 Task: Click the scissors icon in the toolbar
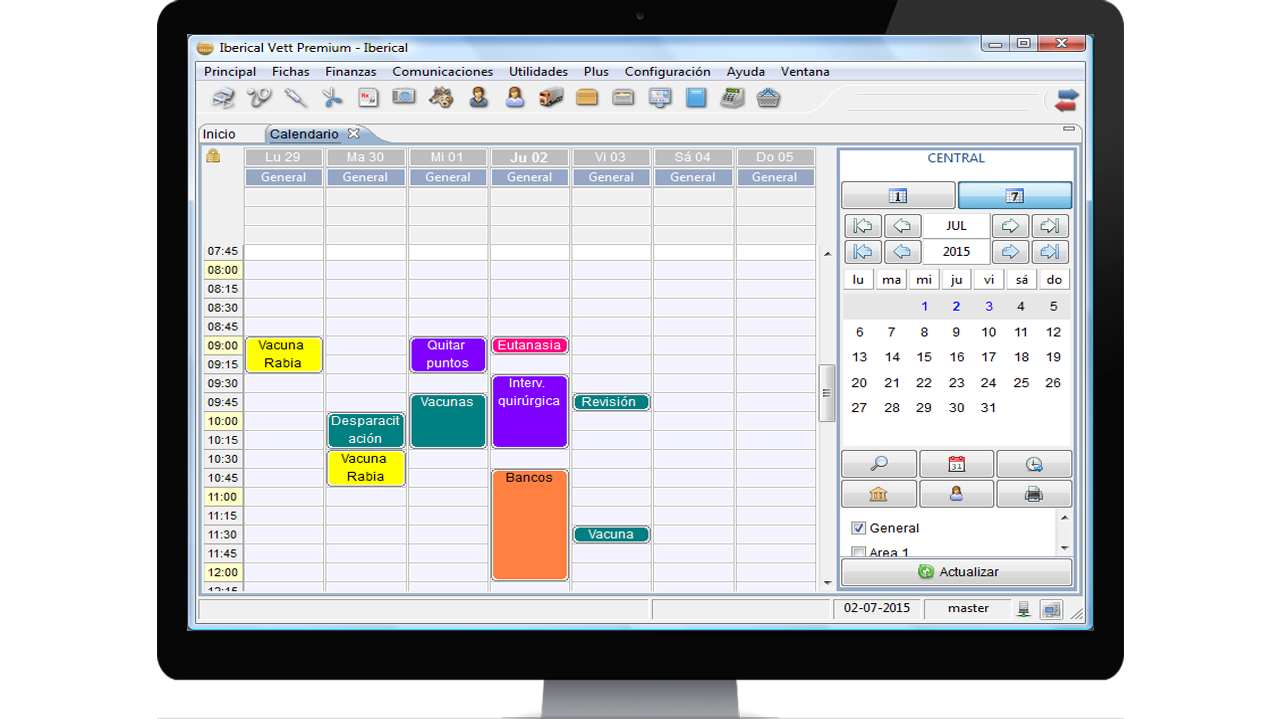point(332,98)
